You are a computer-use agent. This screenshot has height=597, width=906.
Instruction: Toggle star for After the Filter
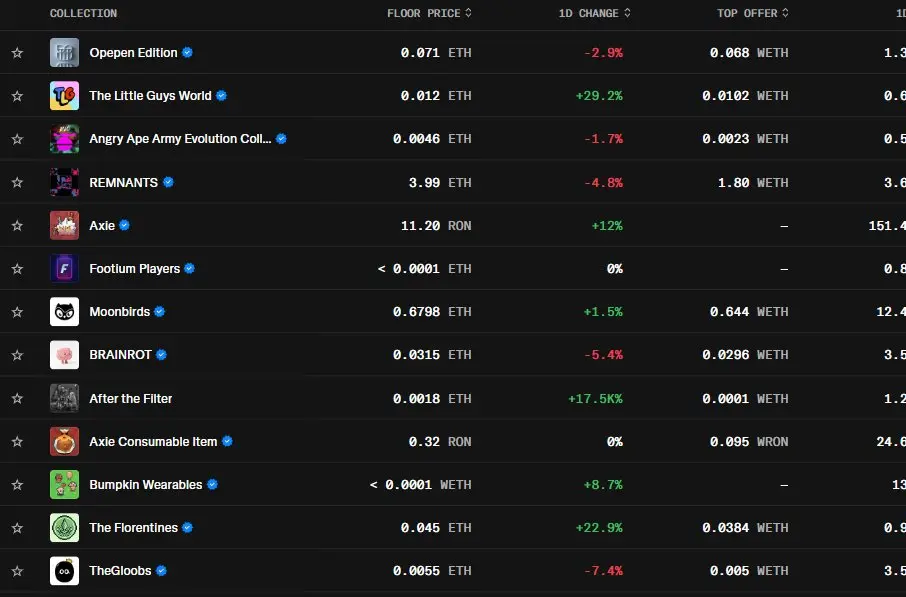click(x=17, y=398)
